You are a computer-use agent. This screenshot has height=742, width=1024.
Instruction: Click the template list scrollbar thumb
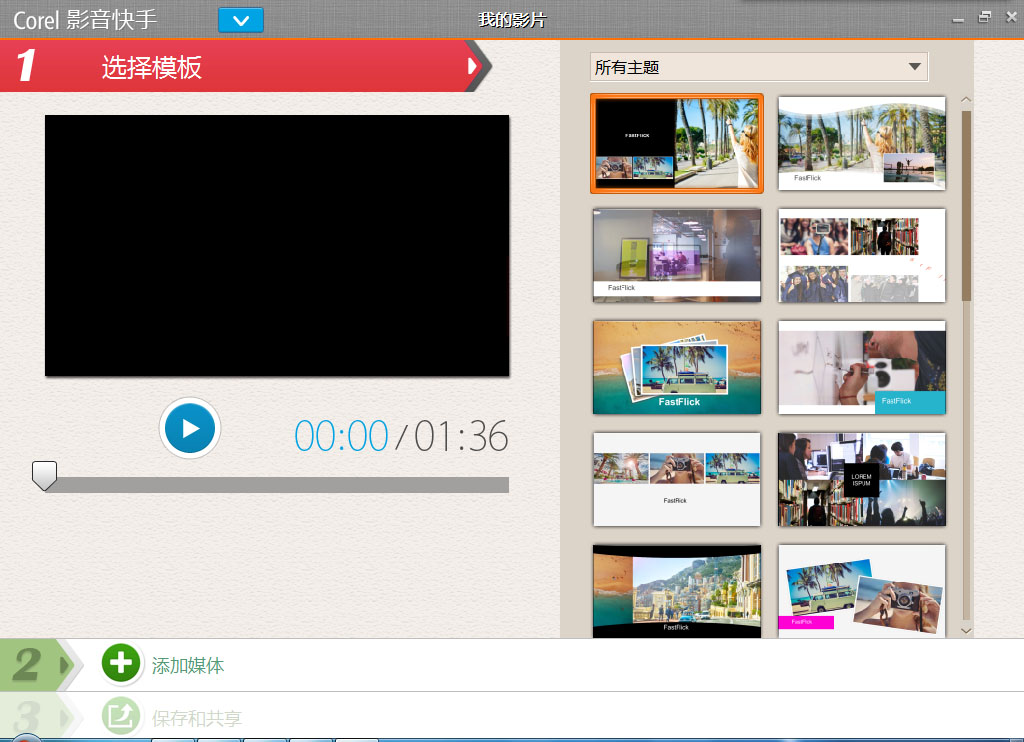tap(966, 206)
